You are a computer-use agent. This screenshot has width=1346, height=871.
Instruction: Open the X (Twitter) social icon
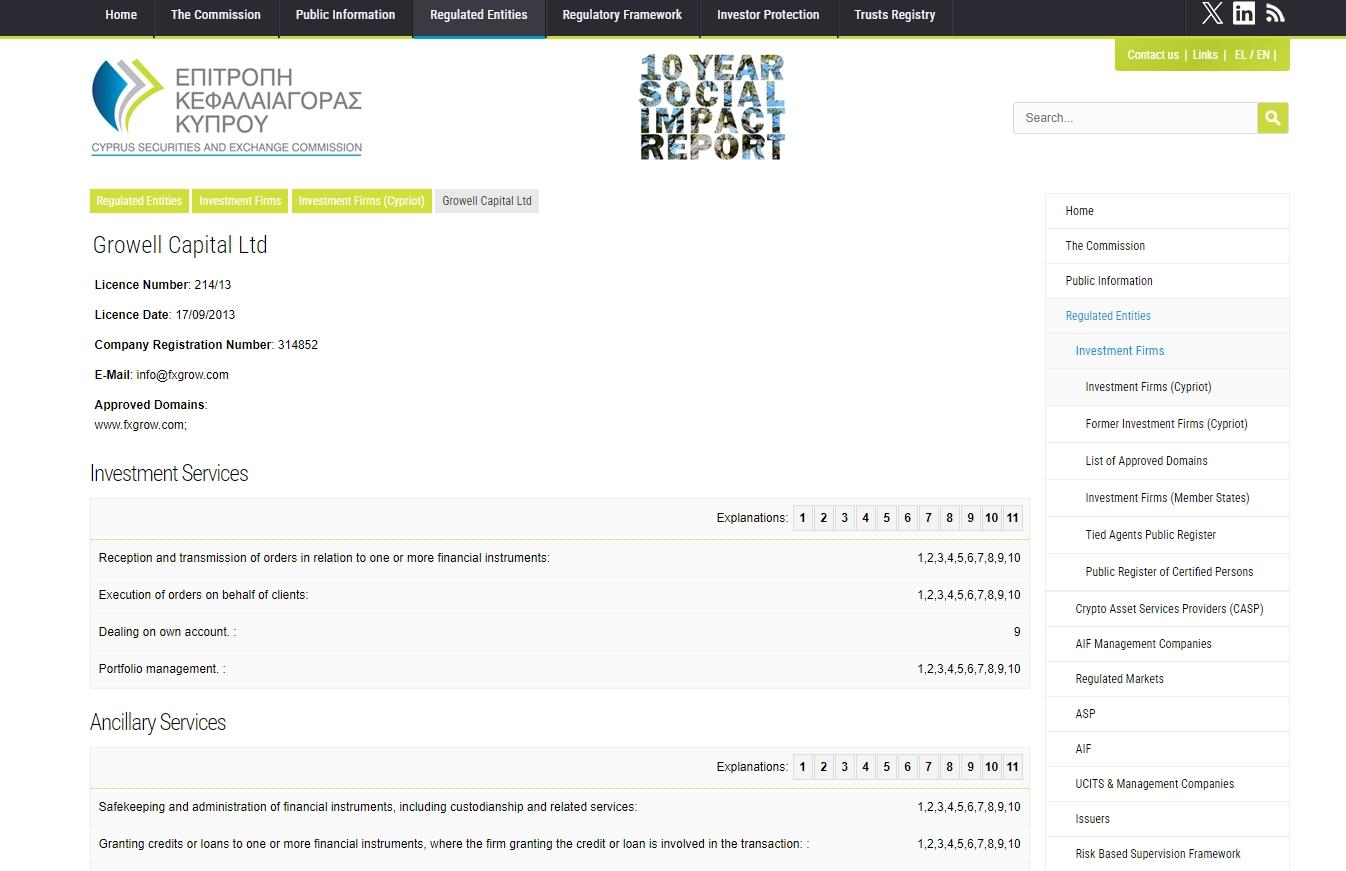coord(1212,13)
